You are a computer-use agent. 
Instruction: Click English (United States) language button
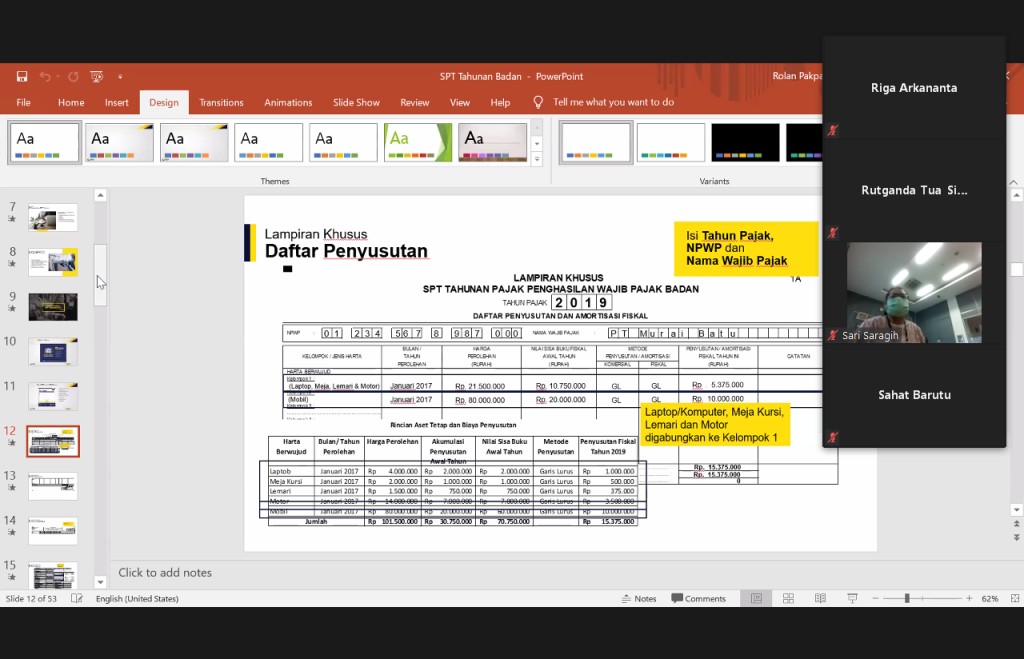coord(137,598)
